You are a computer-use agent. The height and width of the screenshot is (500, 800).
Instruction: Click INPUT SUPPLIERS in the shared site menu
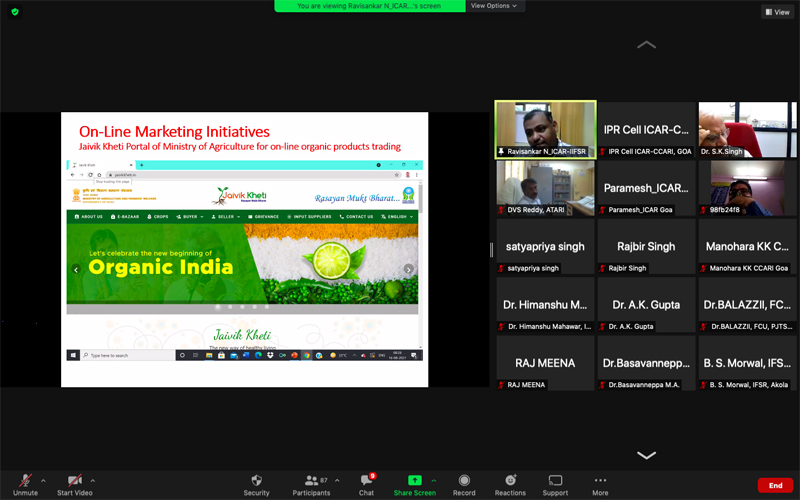click(309, 217)
